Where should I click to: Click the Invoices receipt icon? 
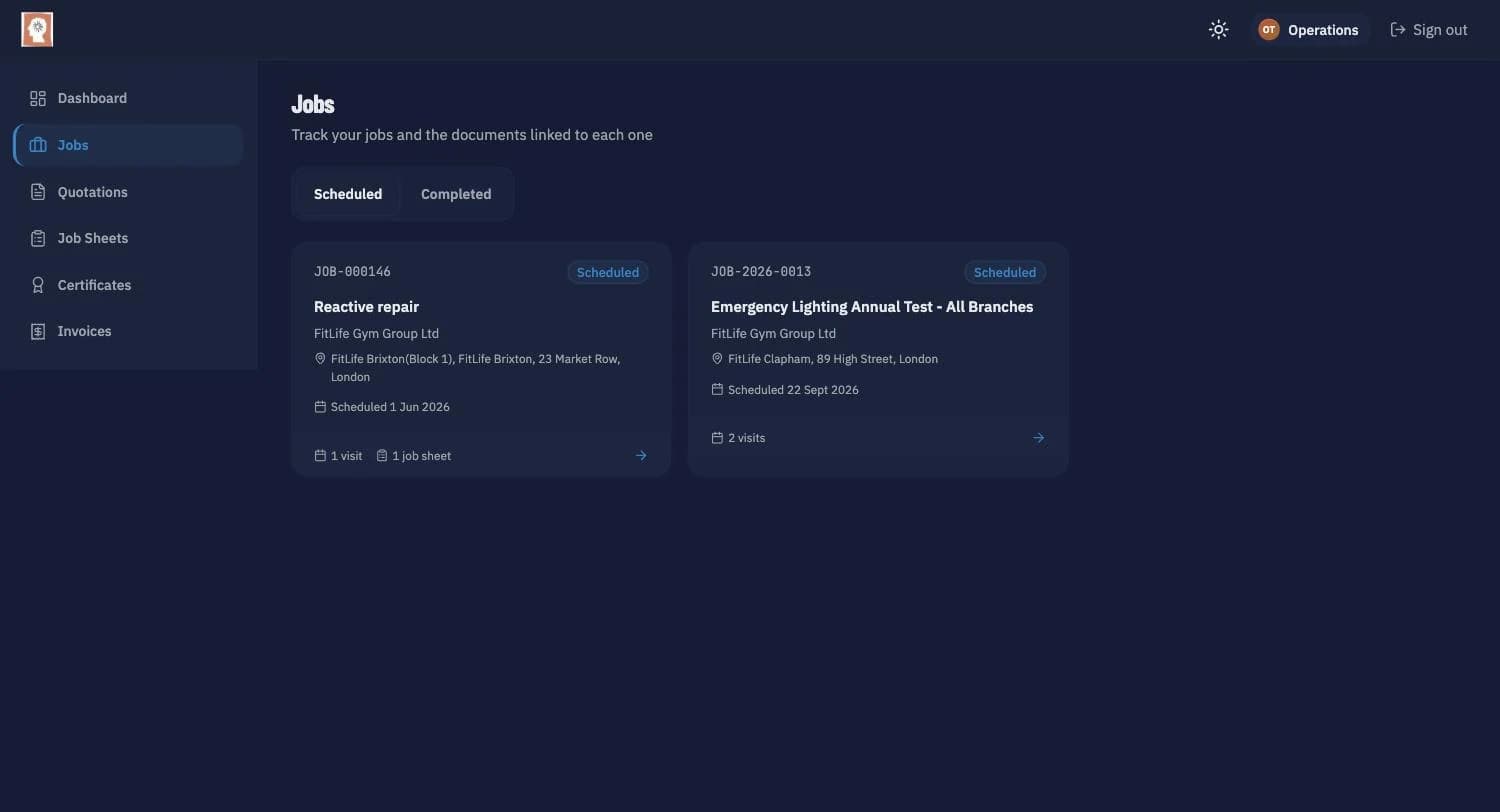point(38,331)
